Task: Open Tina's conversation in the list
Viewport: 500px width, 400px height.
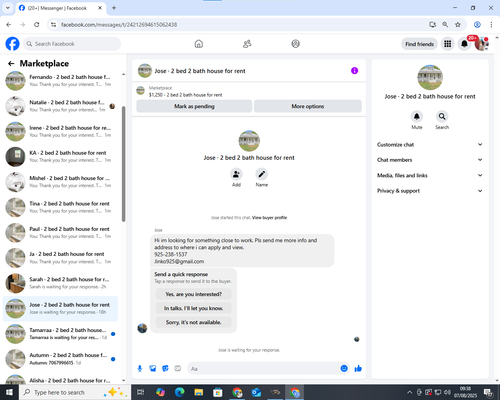Action: coord(60,207)
